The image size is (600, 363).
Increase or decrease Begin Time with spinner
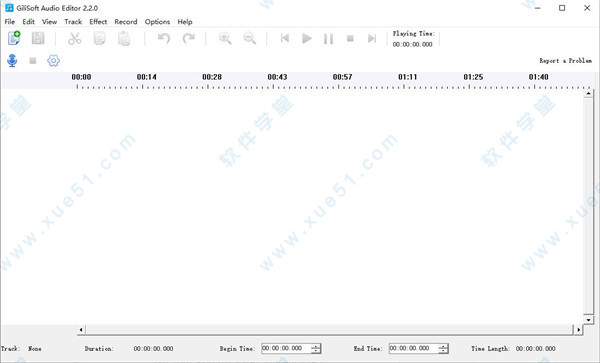coord(316,348)
